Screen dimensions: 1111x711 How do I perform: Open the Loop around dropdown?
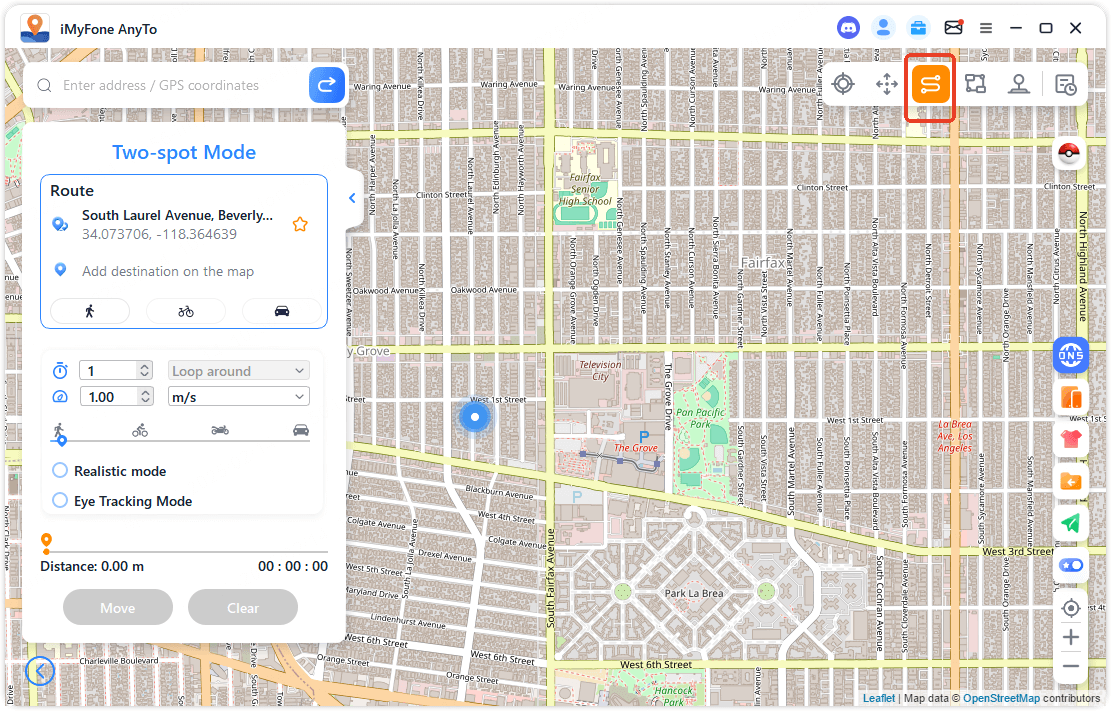click(x=238, y=371)
